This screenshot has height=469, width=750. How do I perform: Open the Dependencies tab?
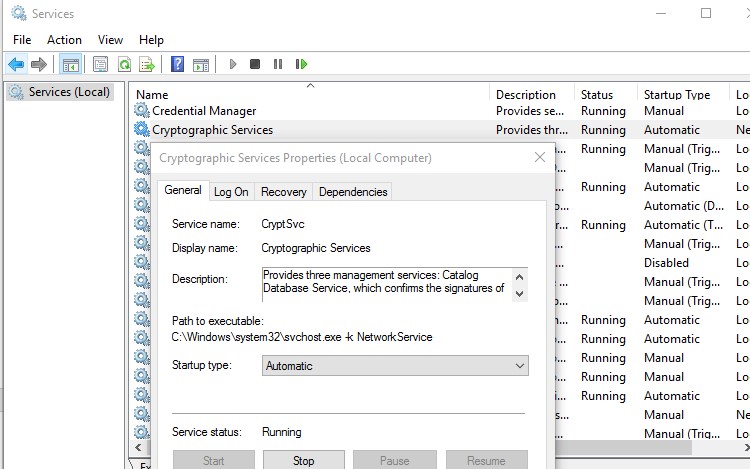(x=353, y=191)
